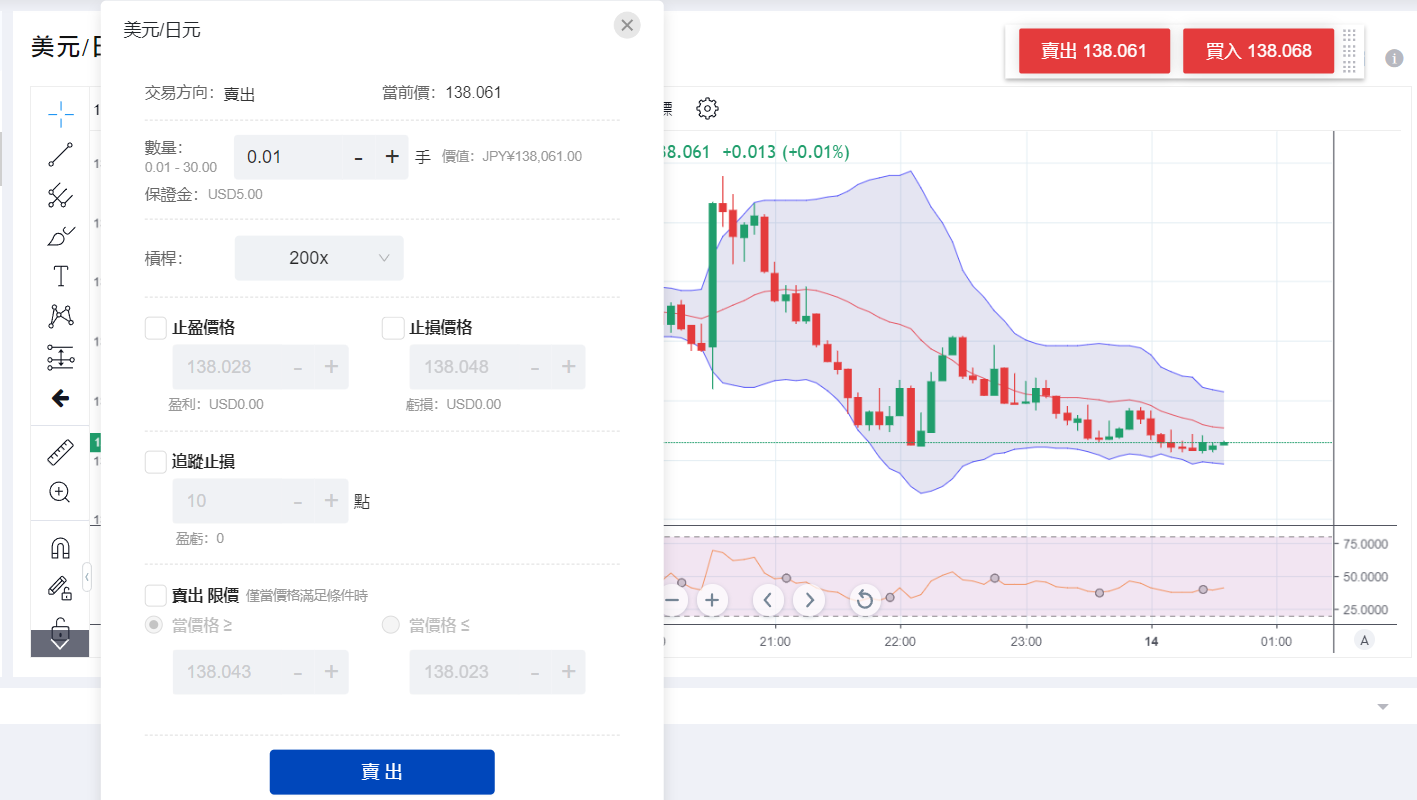Select the text annotation tool
The width and height of the screenshot is (1417, 800).
point(60,276)
